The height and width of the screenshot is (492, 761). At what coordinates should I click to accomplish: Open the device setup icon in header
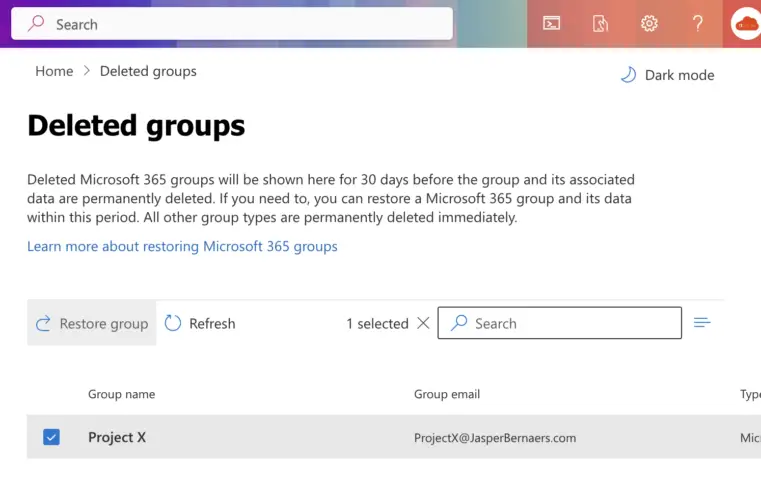[600, 23]
